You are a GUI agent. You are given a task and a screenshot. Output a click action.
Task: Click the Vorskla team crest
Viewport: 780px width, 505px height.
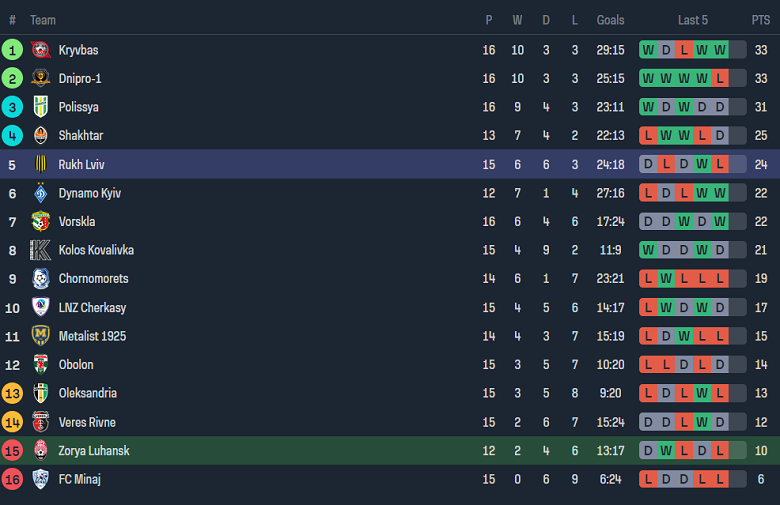[x=41, y=222]
